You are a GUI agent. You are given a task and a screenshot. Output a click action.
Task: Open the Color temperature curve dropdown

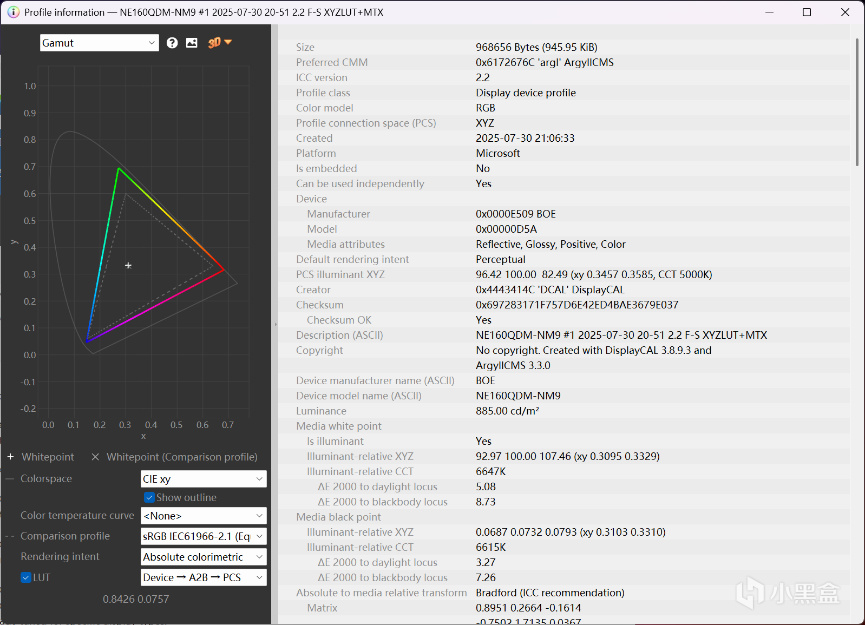click(x=204, y=516)
